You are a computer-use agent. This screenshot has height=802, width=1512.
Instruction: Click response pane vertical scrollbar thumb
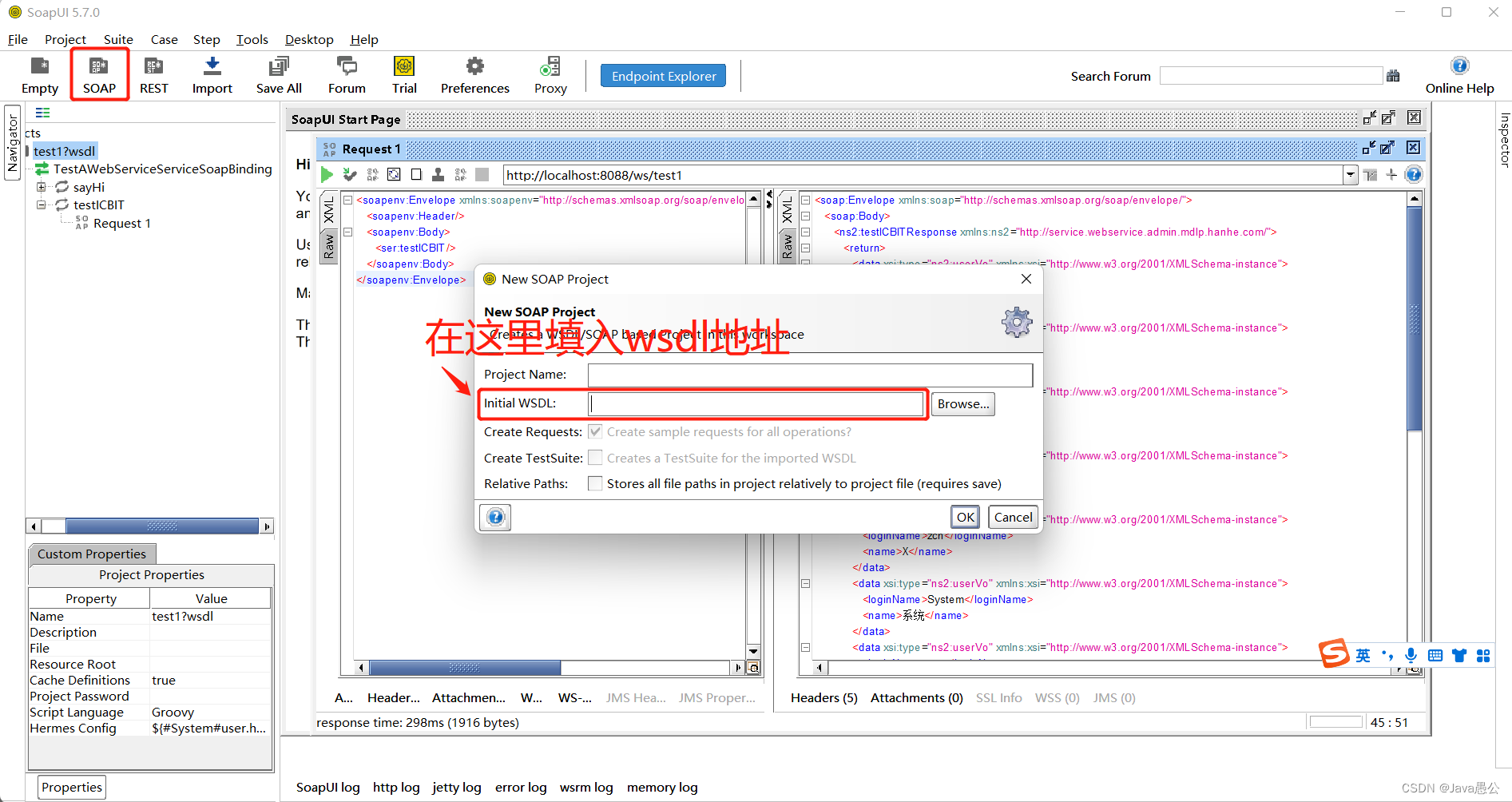(1414, 319)
